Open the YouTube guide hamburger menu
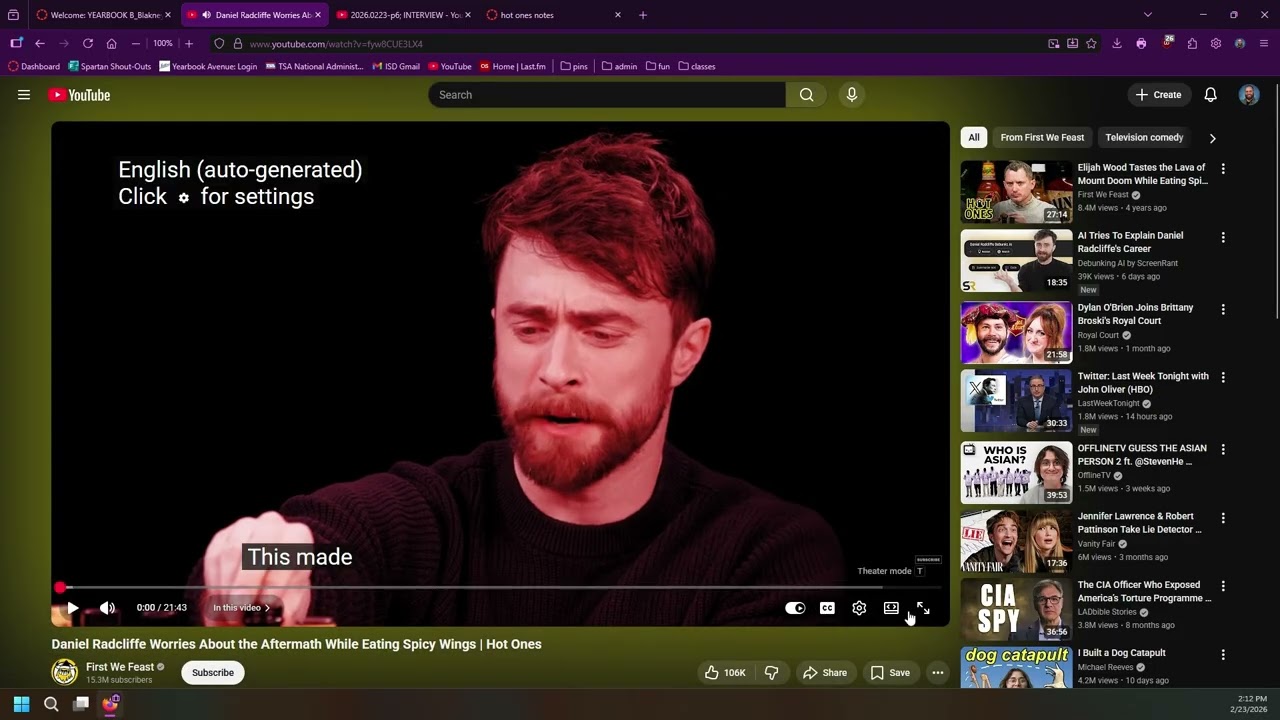This screenshot has width=1280, height=720. coord(24,95)
